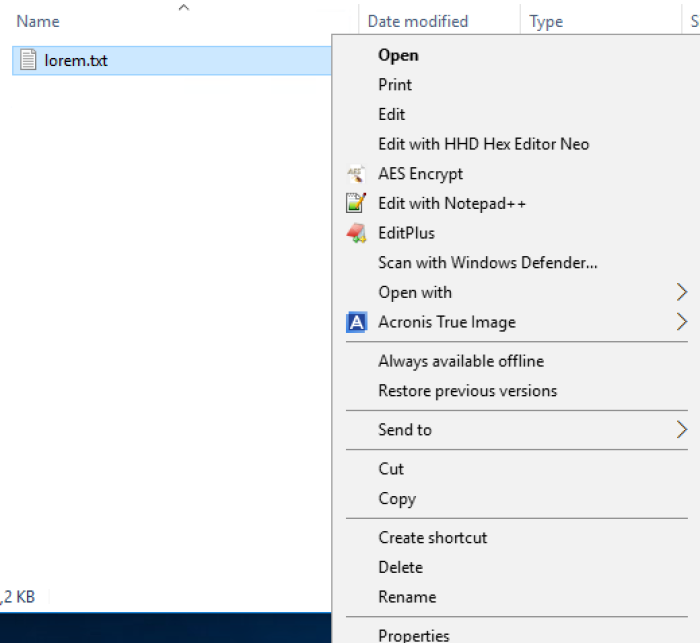Select the Edit menu entry
This screenshot has width=700, height=643.
tap(517, 114)
